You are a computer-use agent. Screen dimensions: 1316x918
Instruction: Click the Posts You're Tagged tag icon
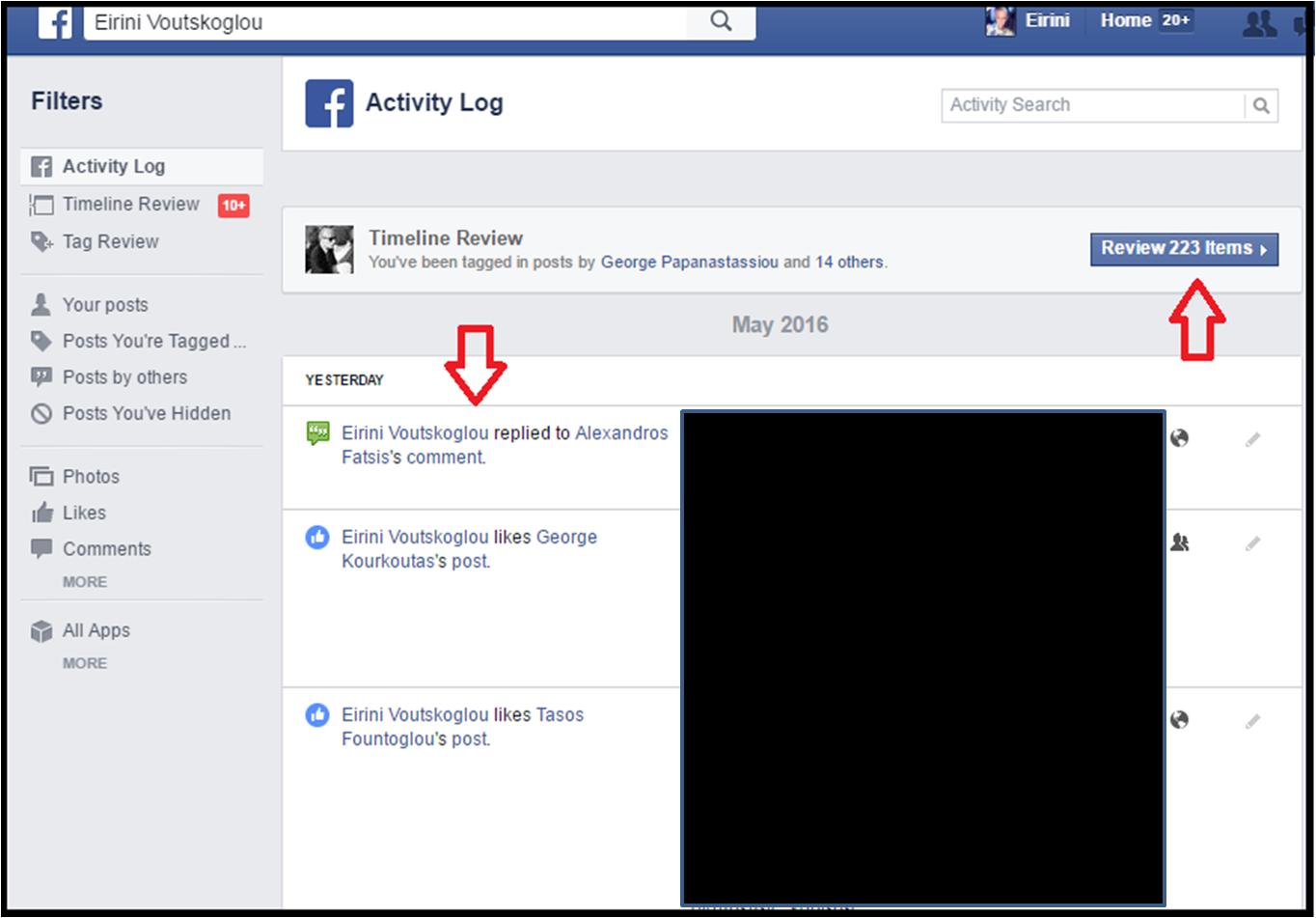coord(41,341)
